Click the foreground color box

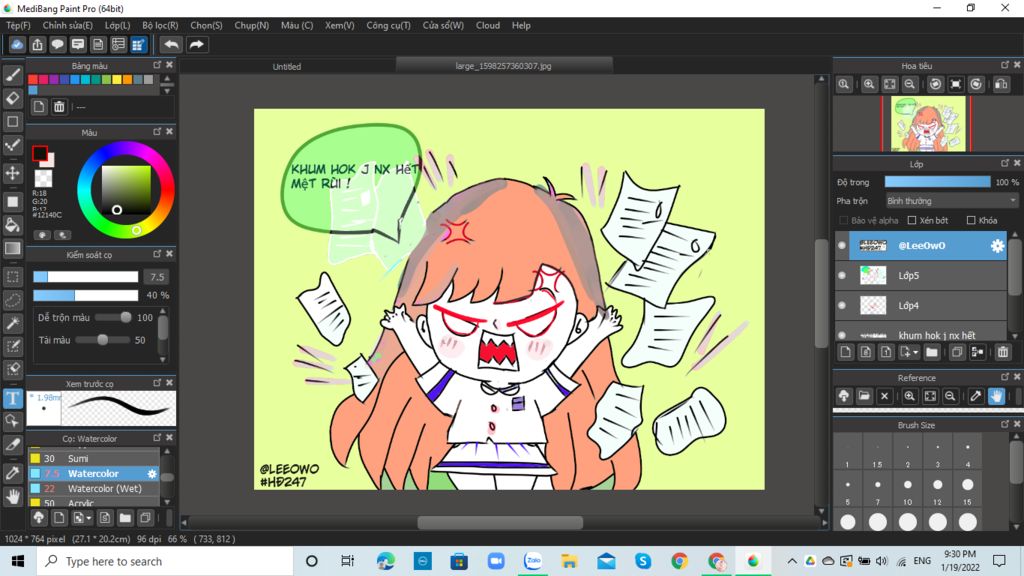point(40,153)
